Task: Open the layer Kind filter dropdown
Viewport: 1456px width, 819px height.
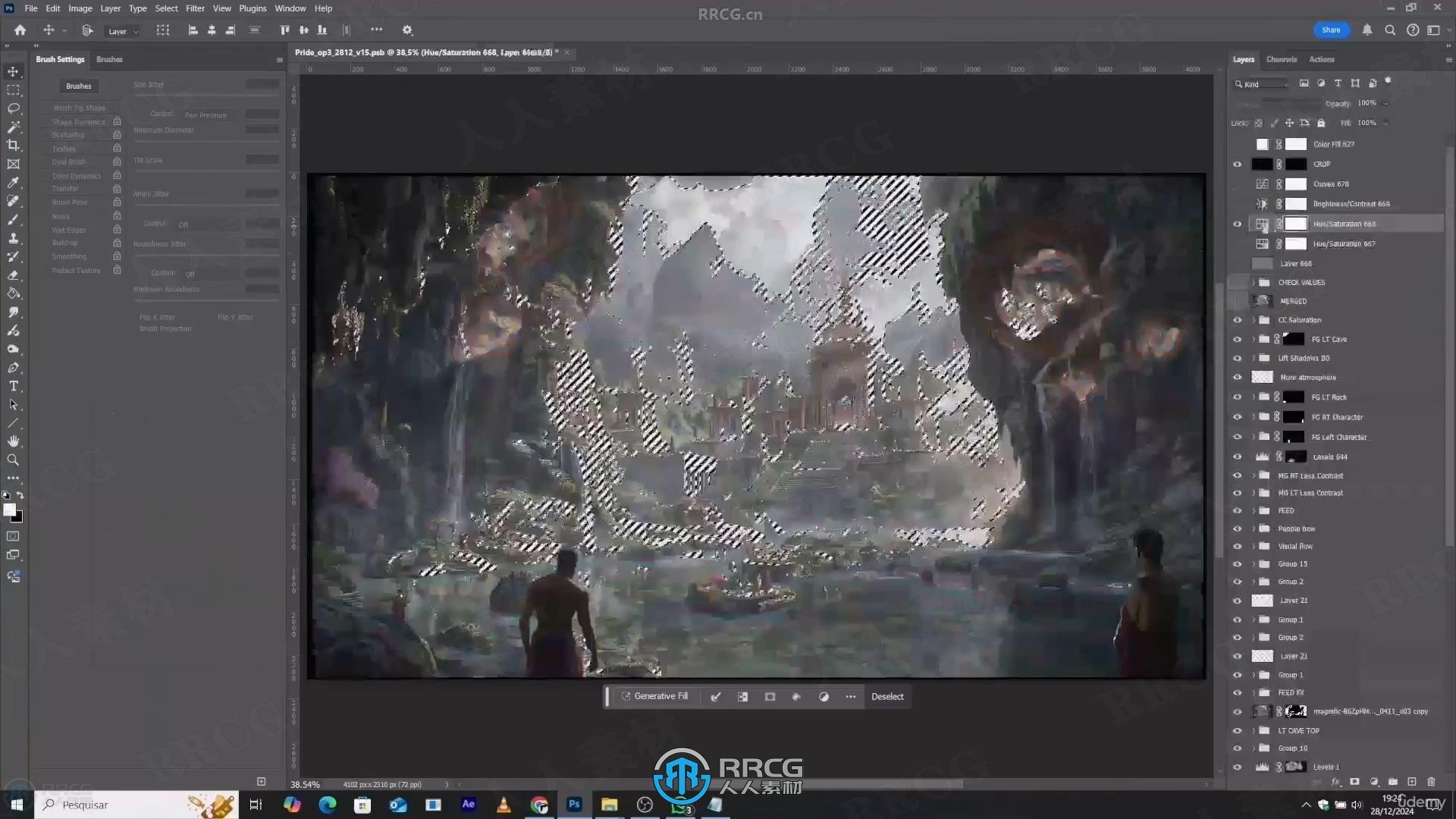Action: 1261,84
